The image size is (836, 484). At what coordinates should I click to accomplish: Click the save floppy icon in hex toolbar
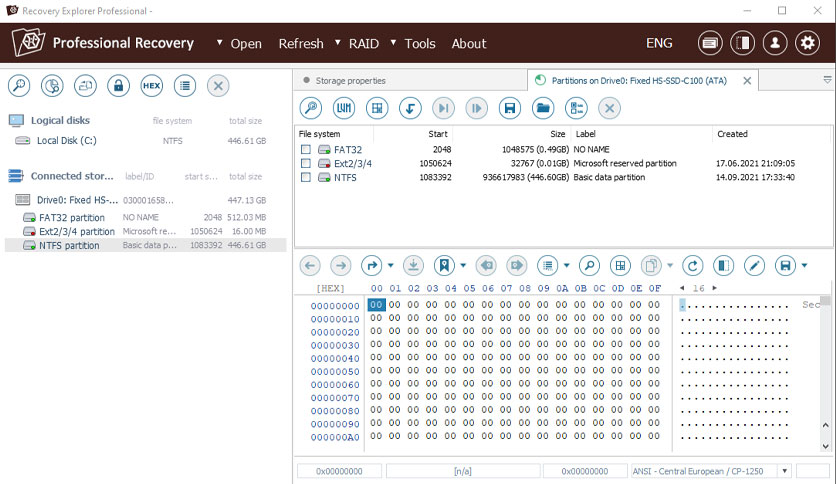coord(785,265)
